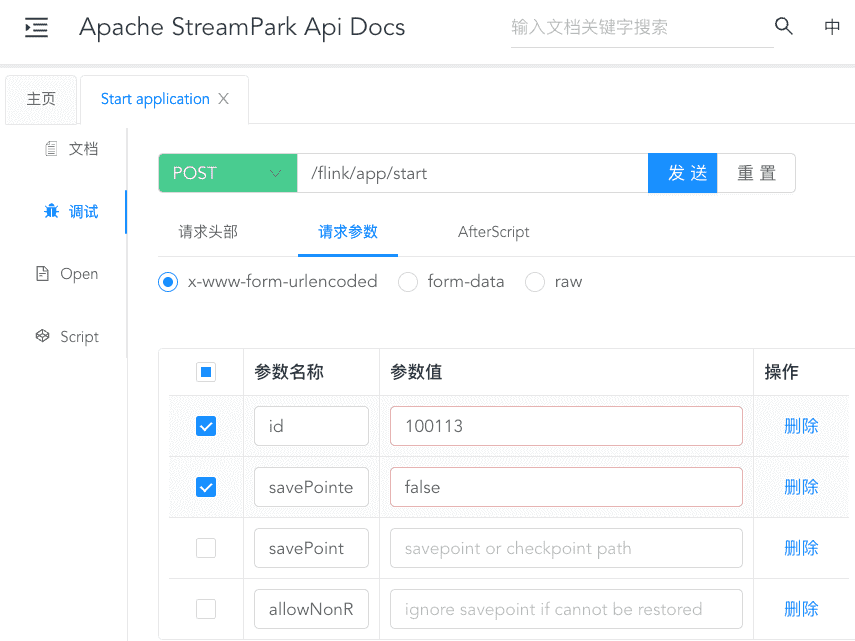Enable the savePoint parameter checkbox

(x=206, y=548)
